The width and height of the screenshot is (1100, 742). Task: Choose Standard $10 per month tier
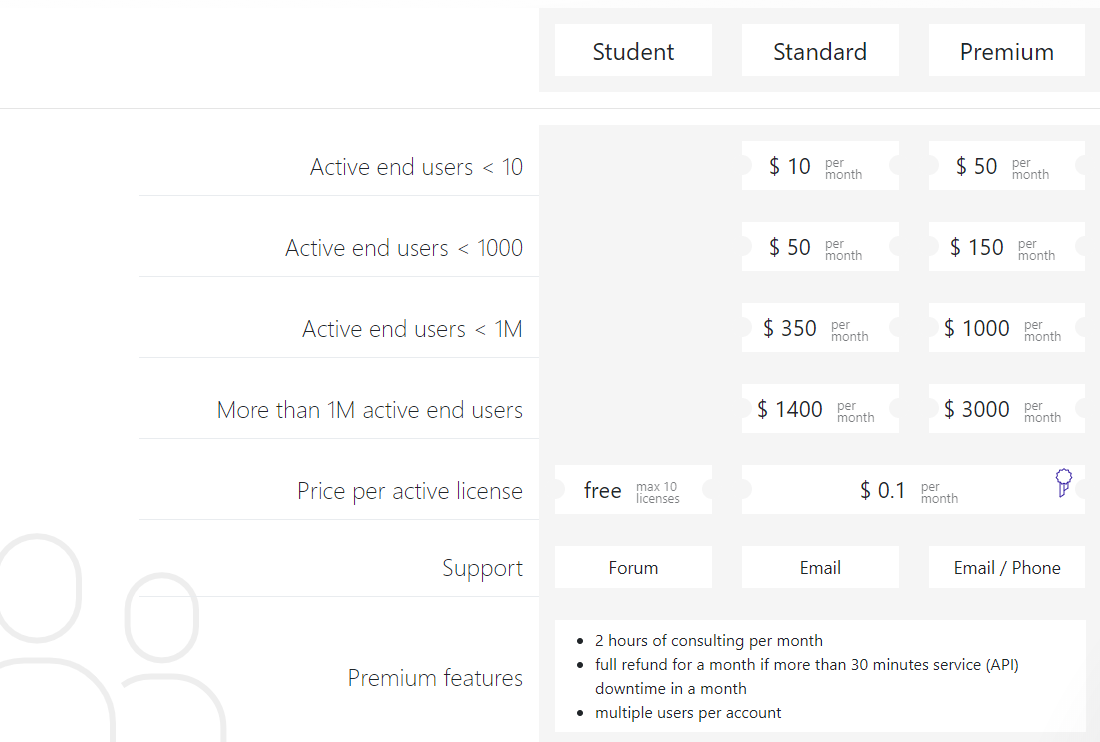pos(820,166)
